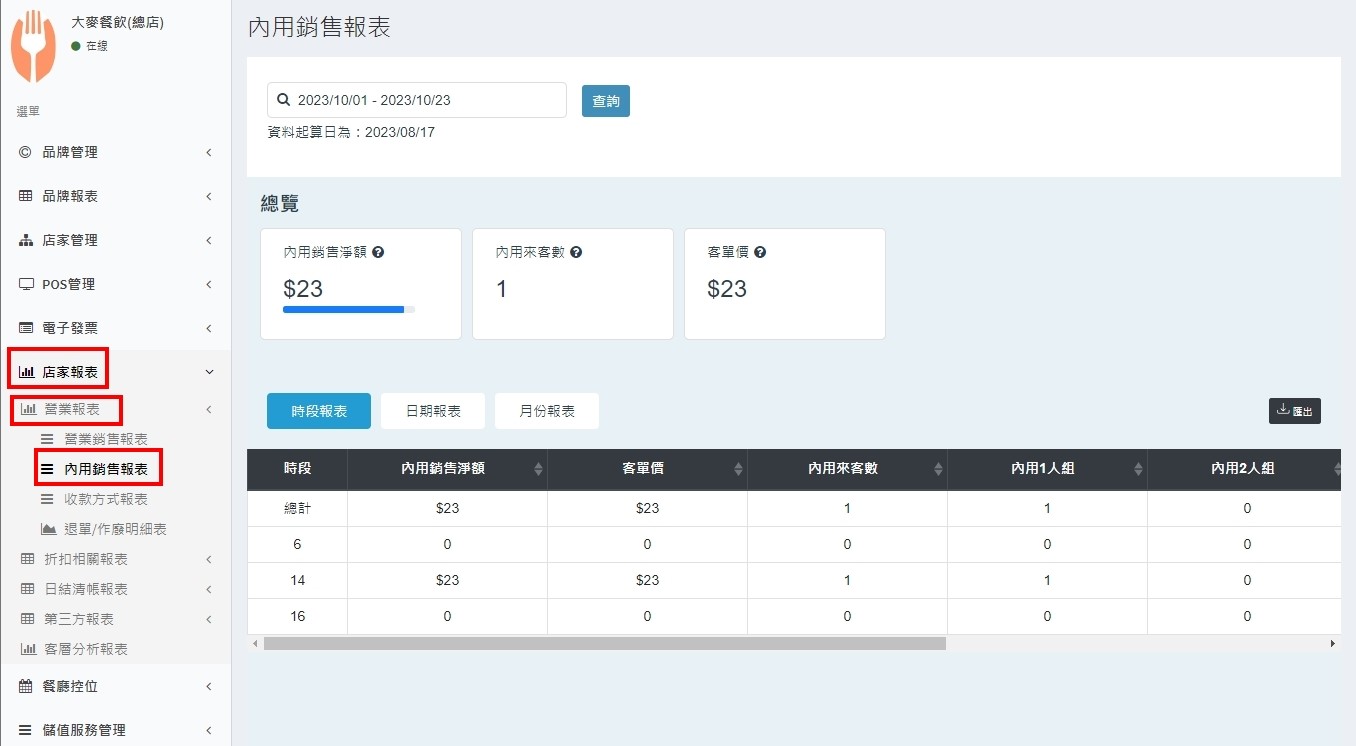Expand the 品牌管理 menu
The height and width of the screenshot is (746, 1356).
115,152
